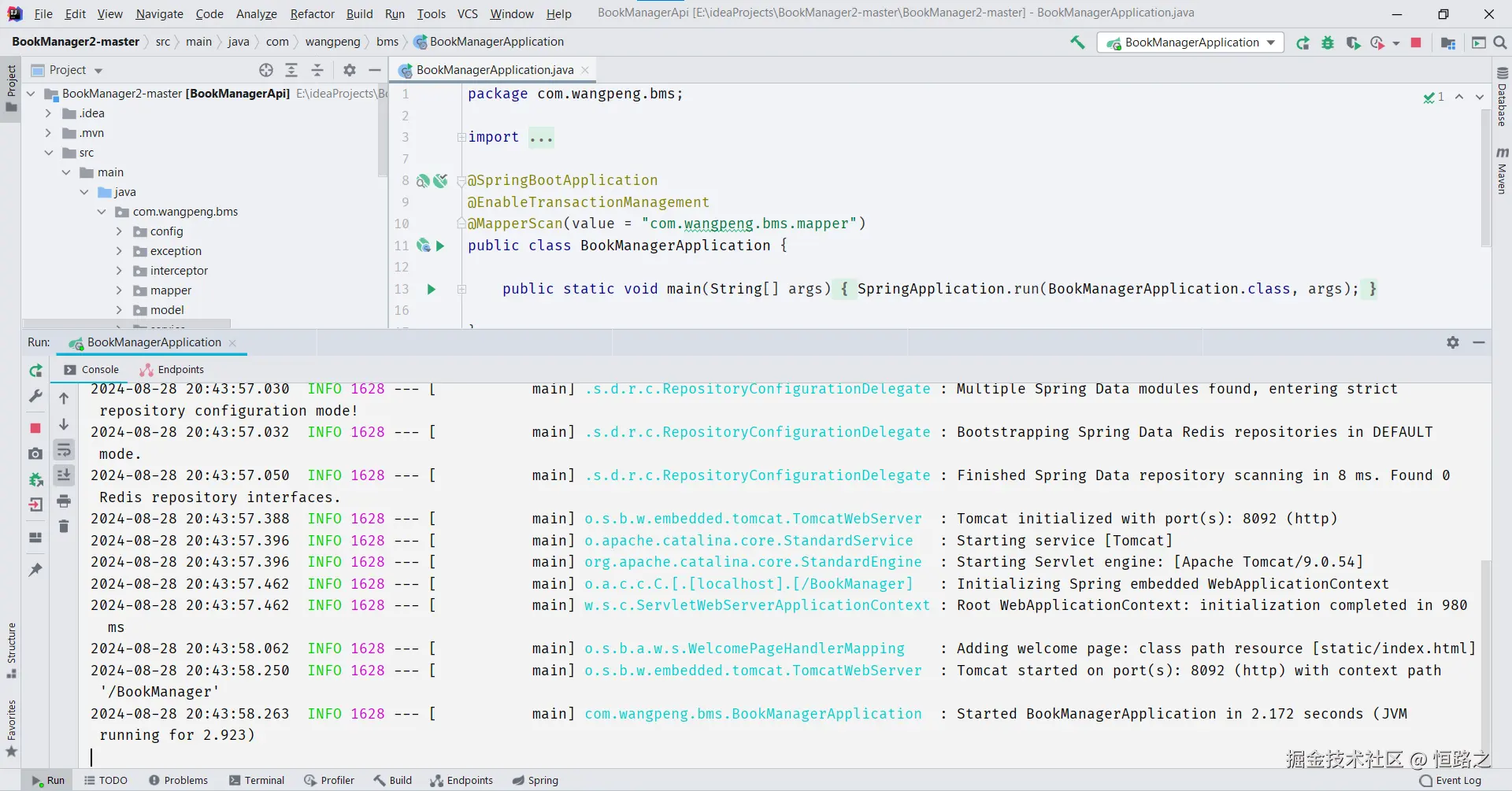The image size is (1512, 791).
Task: Expand the config package folder
Action: click(119, 231)
